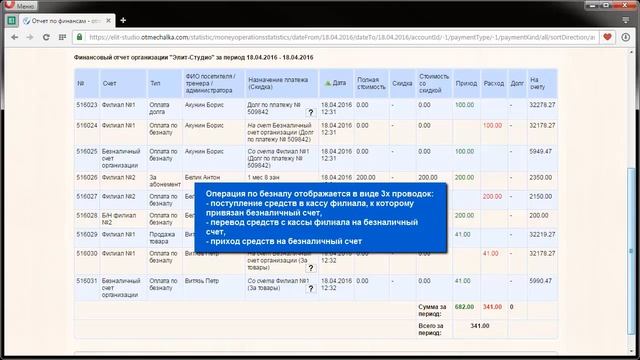
Task: Select row number 516025
Action: [x=87, y=151]
